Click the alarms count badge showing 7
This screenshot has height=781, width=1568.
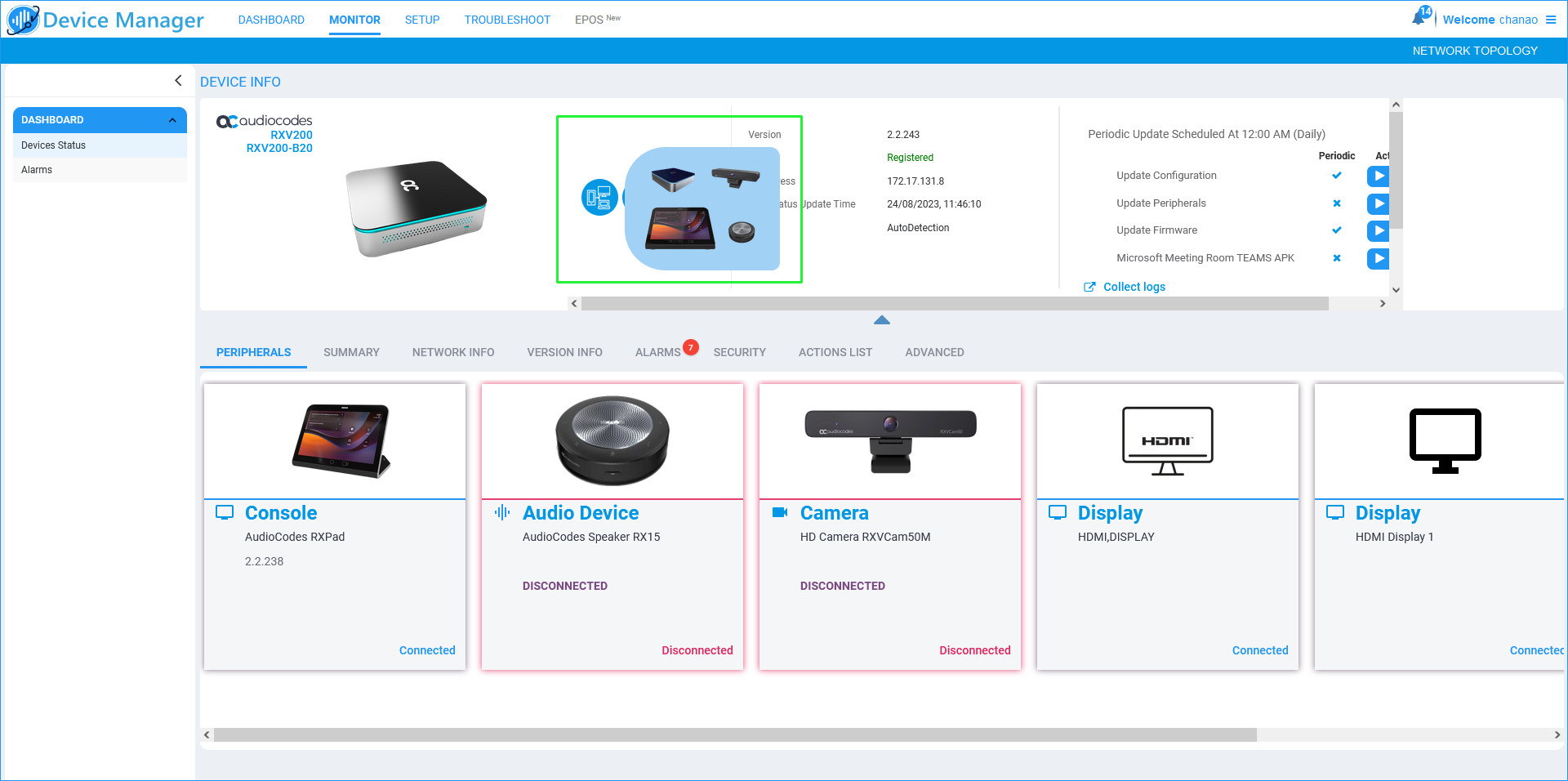691,347
